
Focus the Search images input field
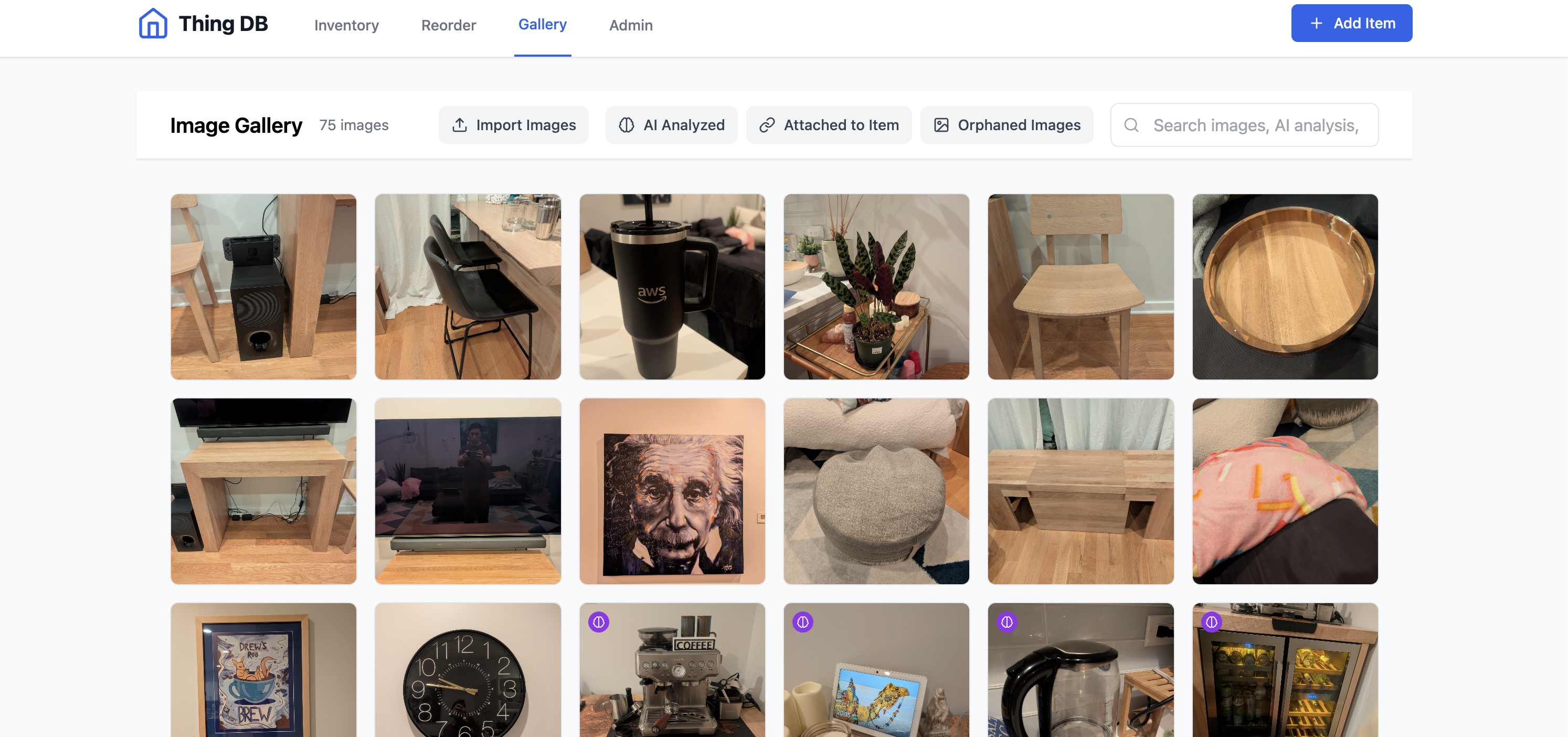pyautogui.click(x=1244, y=125)
